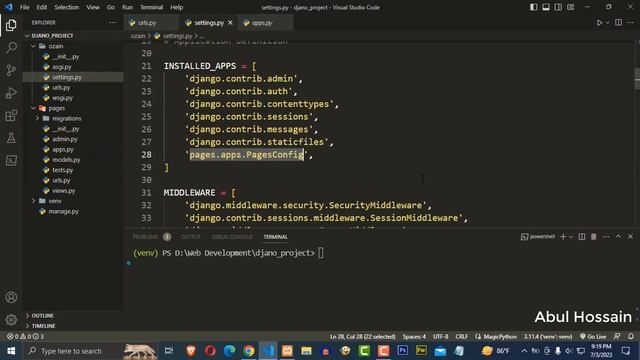The height and width of the screenshot is (360, 640).
Task: Open editor More Actions ellipsis
Action: (x=631, y=23)
